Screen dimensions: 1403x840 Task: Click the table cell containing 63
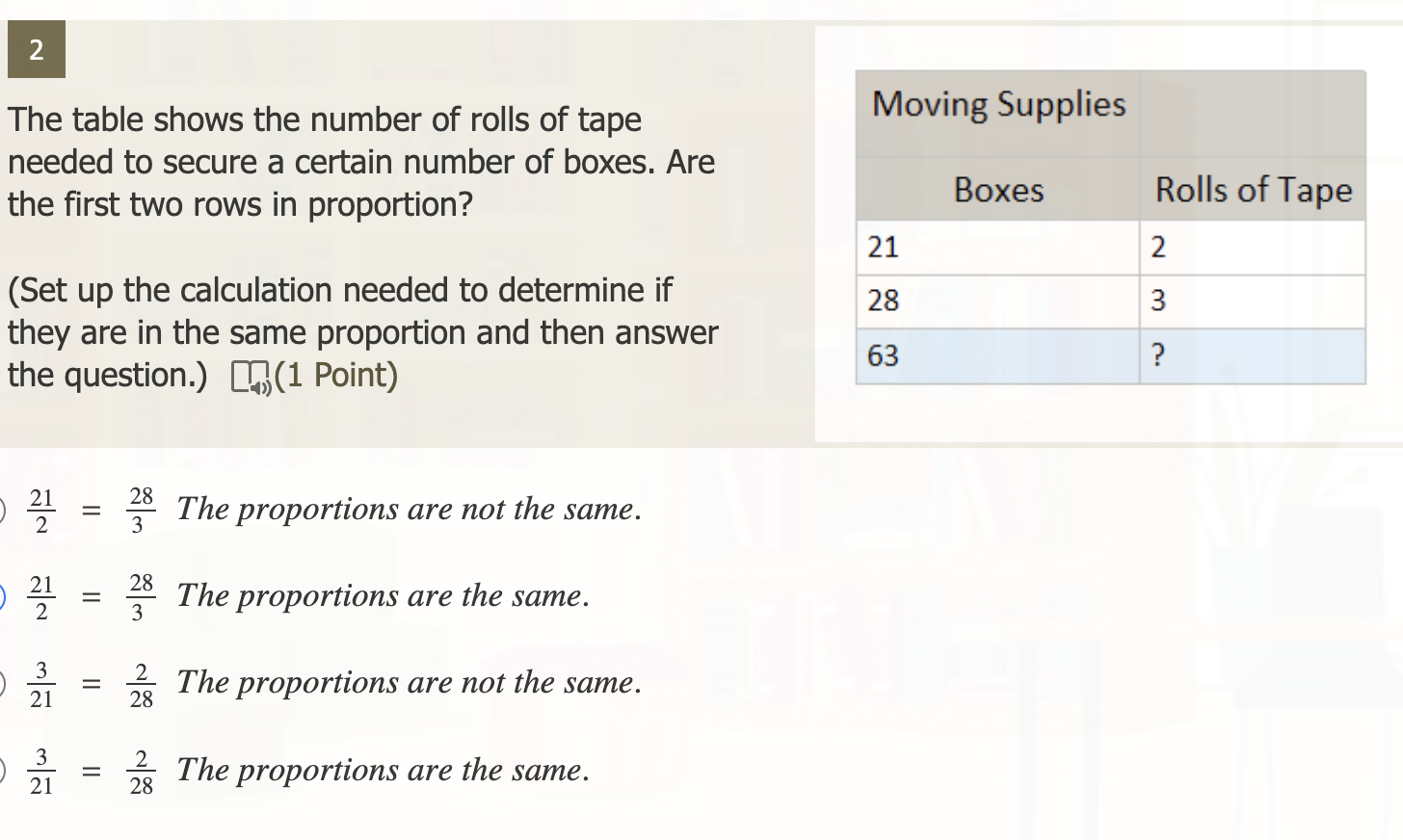point(882,355)
